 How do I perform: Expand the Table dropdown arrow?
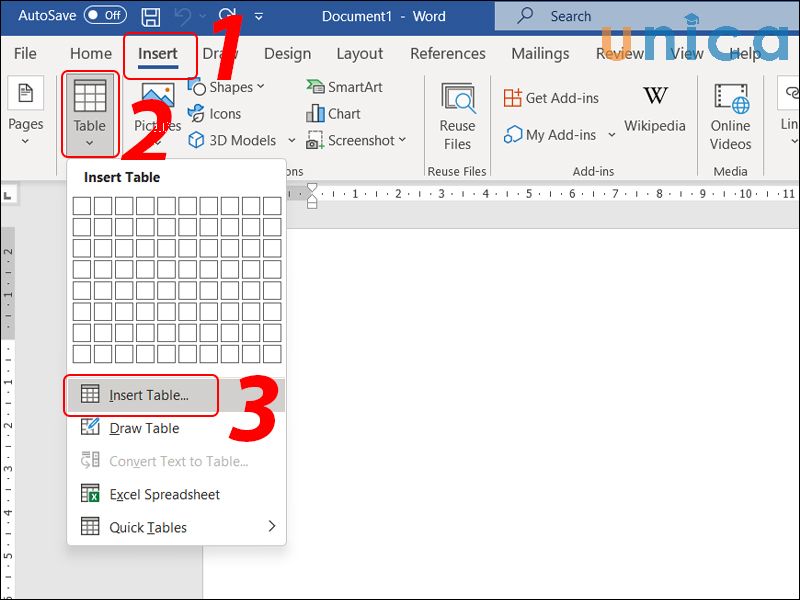(89, 143)
